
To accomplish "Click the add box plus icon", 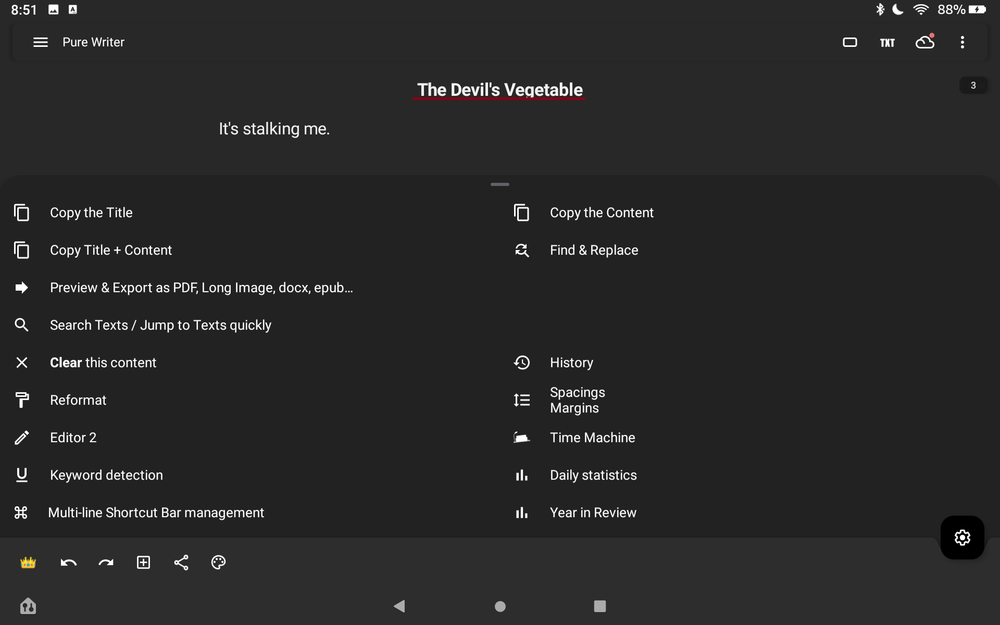I will click(x=143, y=562).
